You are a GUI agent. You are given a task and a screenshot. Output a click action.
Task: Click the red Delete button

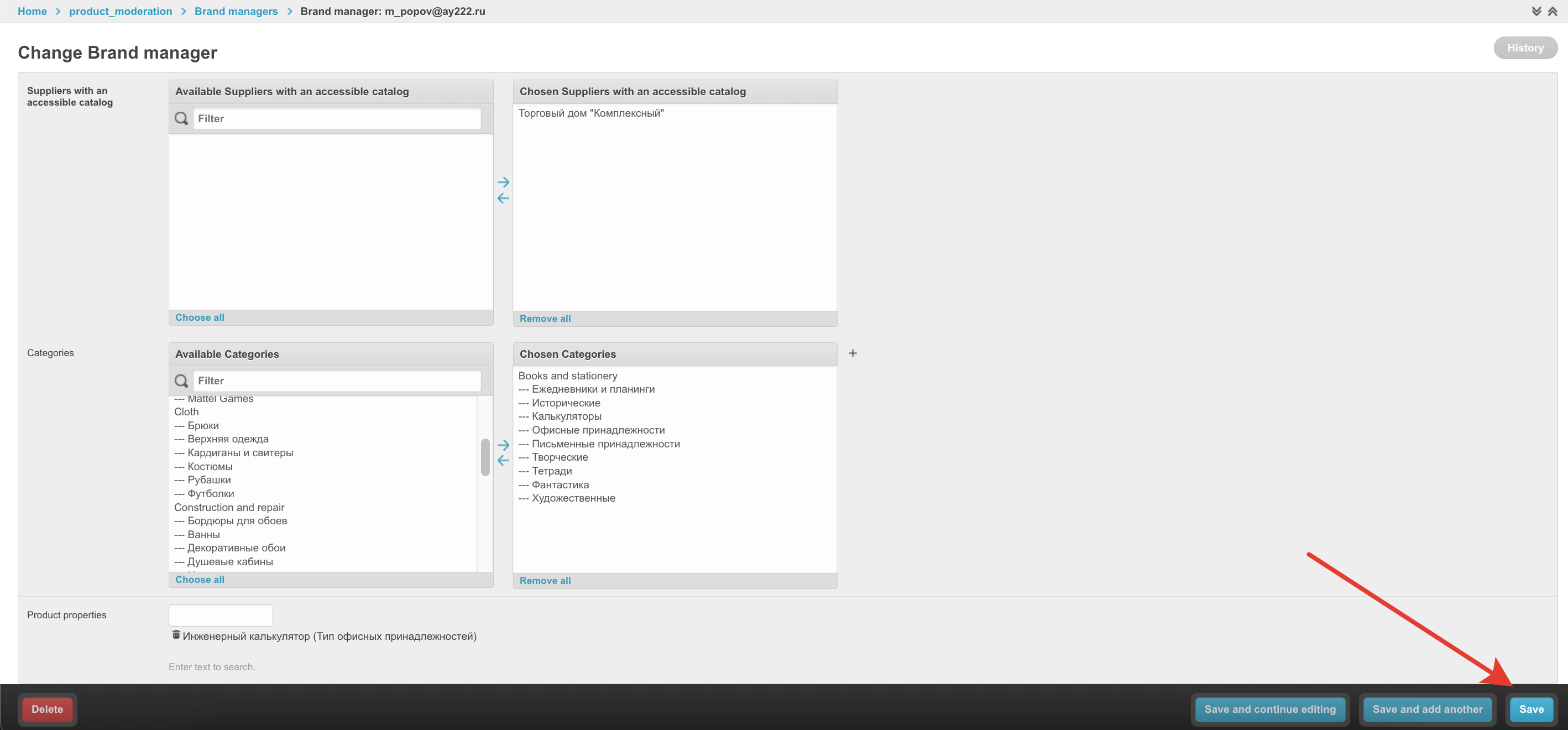(x=47, y=708)
